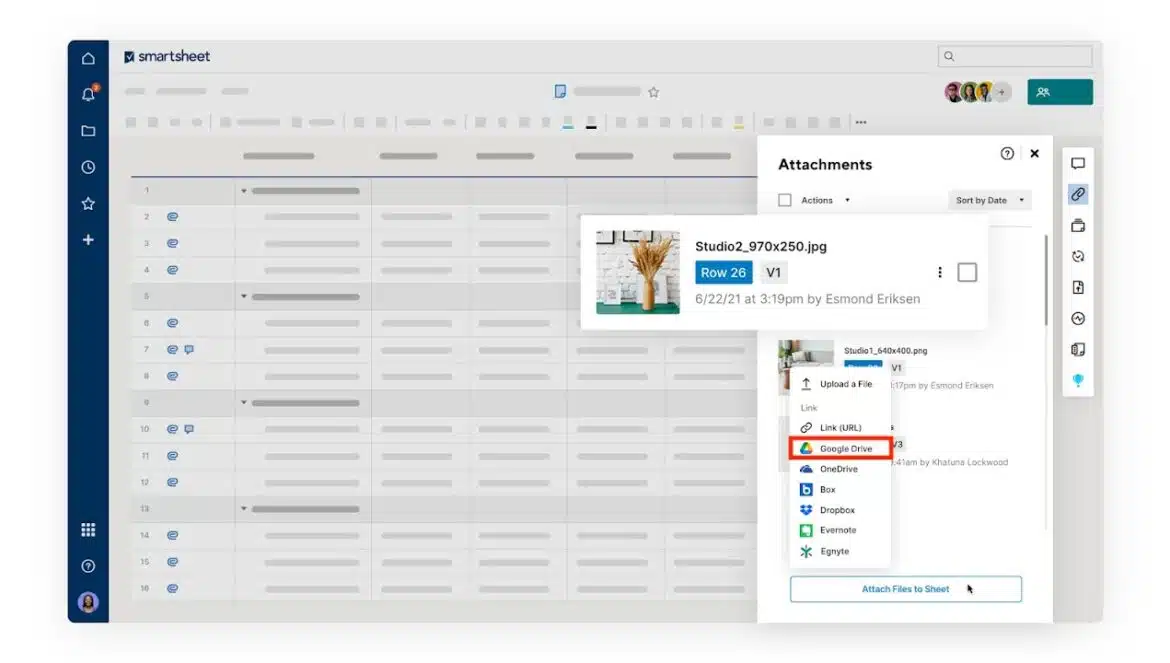Open the app launcher grid icon
The image size is (1170, 663).
[x=88, y=530]
